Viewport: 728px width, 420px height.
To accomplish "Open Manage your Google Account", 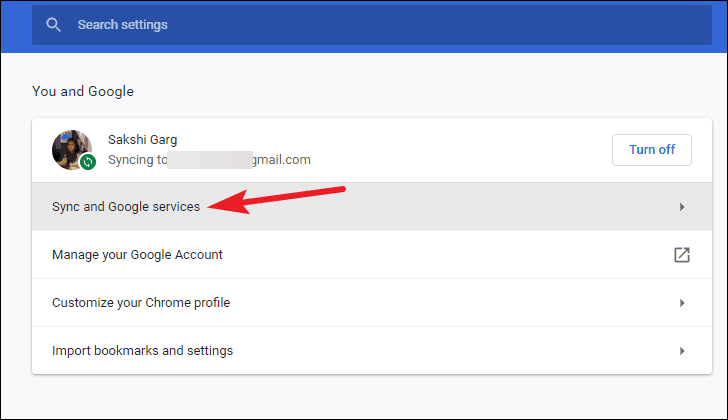I will tap(371, 255).
